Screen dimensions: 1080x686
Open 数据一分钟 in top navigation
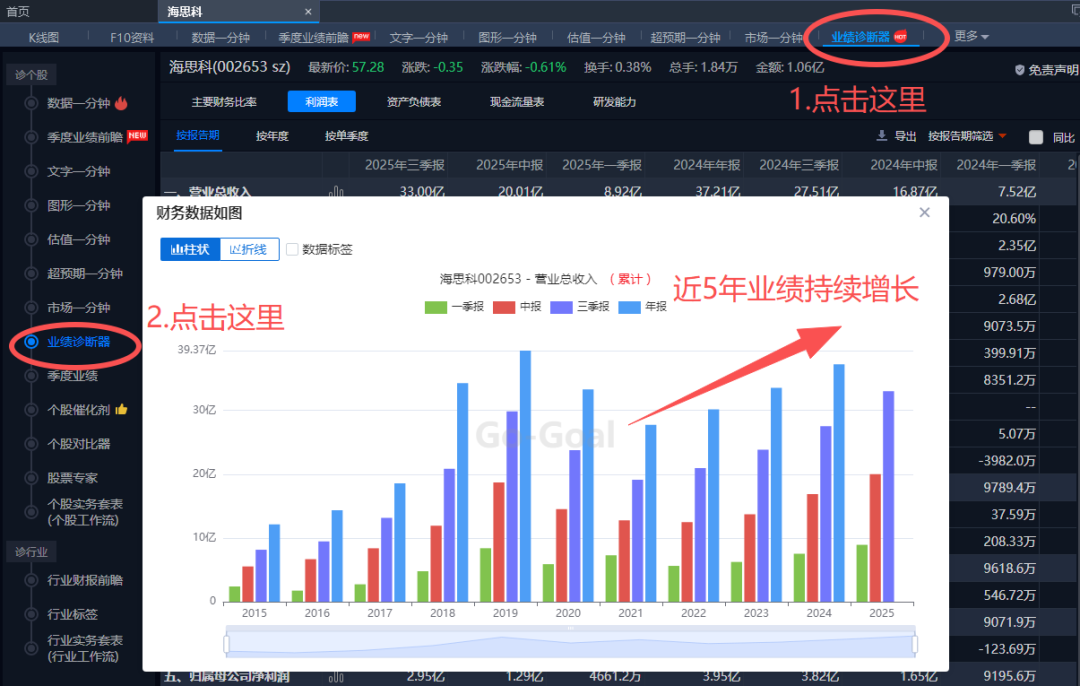pyautogui.click(x=220, y=37)
